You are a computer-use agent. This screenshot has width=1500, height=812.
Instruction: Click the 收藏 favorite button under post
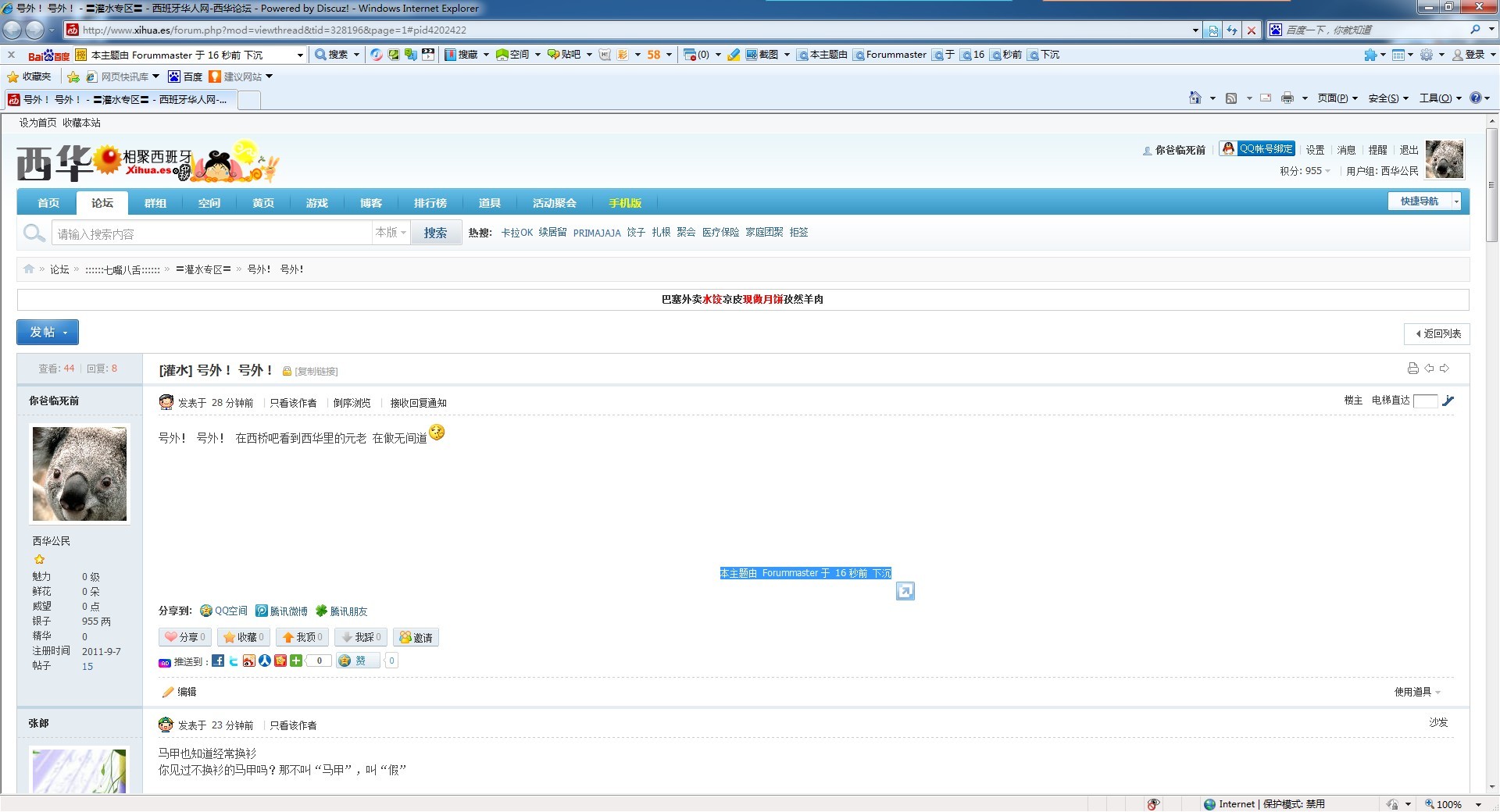coord(244,638)
